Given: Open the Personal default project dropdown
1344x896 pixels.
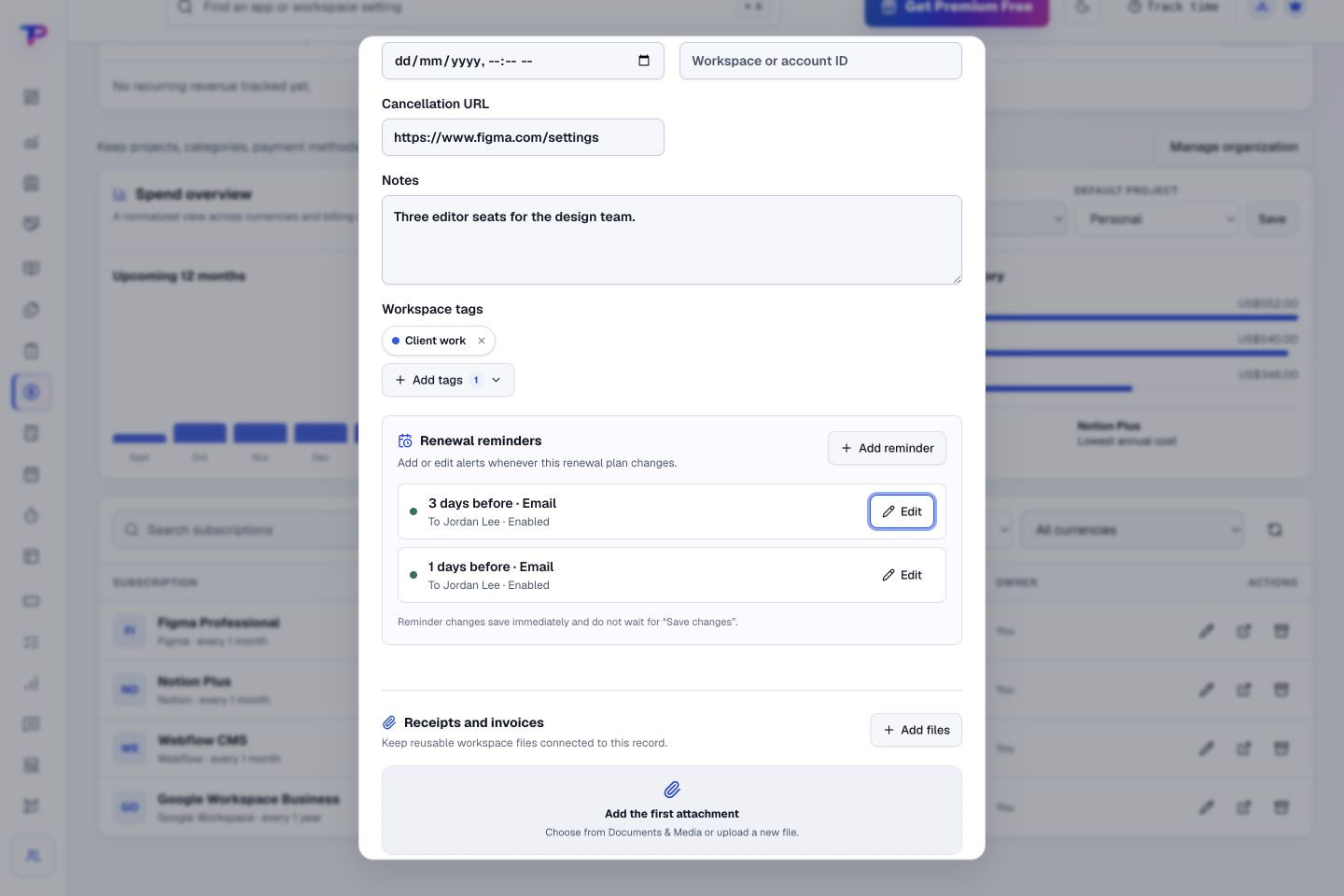Looking at the screenshot, I should 1155,218.
